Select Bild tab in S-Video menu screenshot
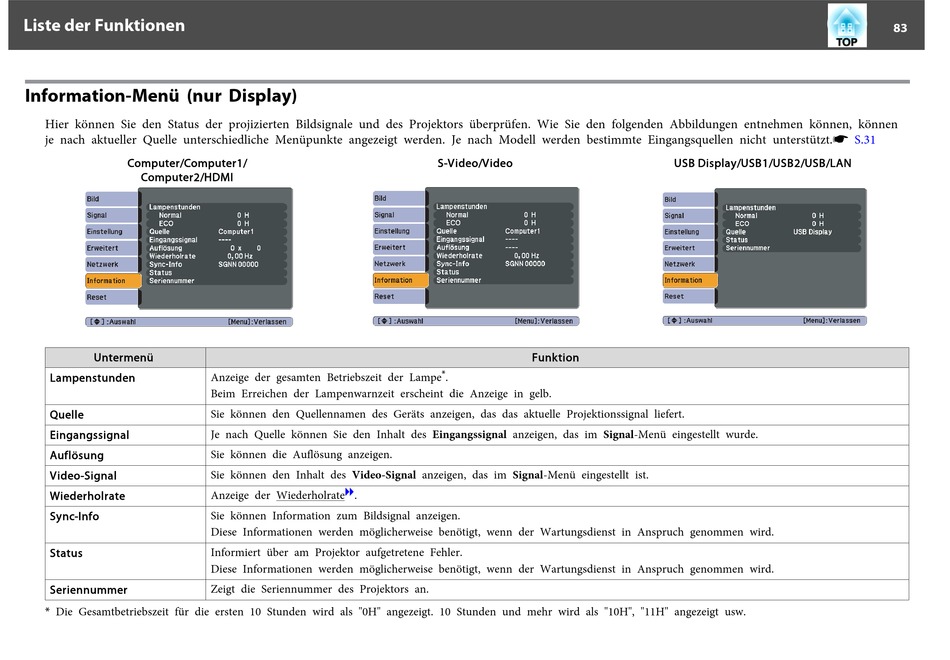This screenshot has height=660, width=950. (x=399, y=198)
